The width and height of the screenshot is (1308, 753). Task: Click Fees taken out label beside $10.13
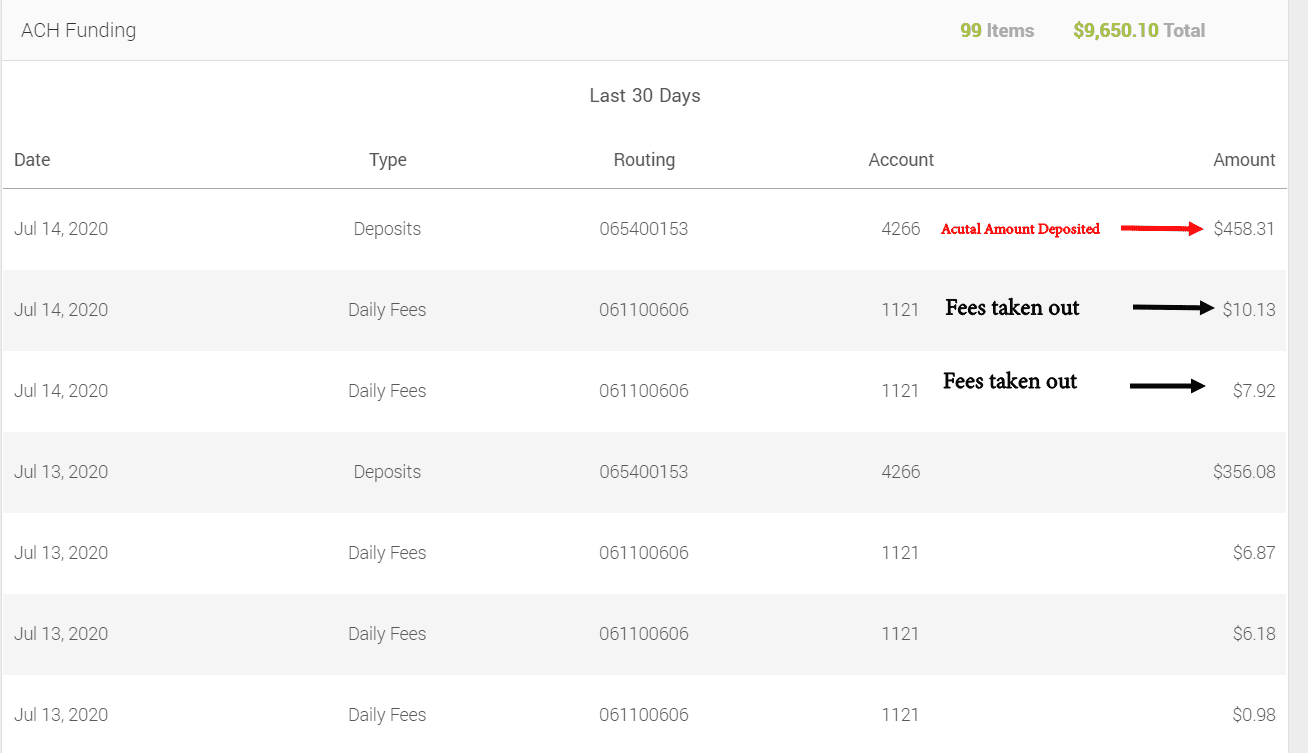(x=1012, y=308)
